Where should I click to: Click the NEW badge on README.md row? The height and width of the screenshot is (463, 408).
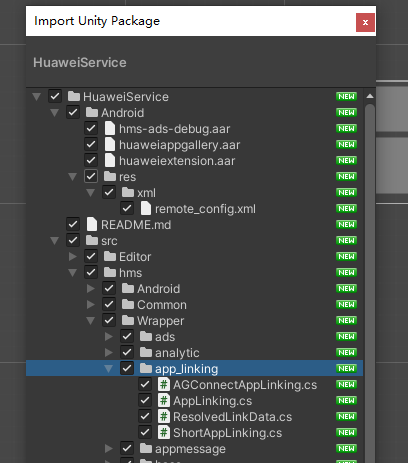346,225
